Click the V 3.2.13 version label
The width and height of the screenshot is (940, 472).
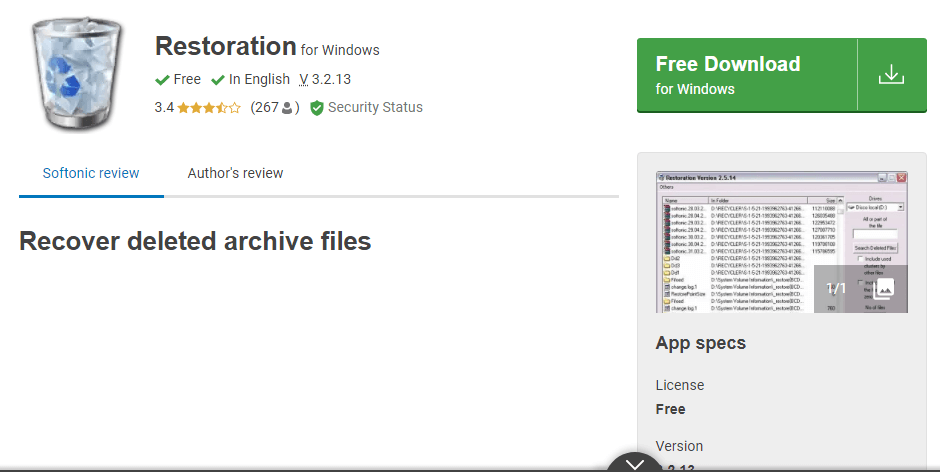(x=325, y=79)
